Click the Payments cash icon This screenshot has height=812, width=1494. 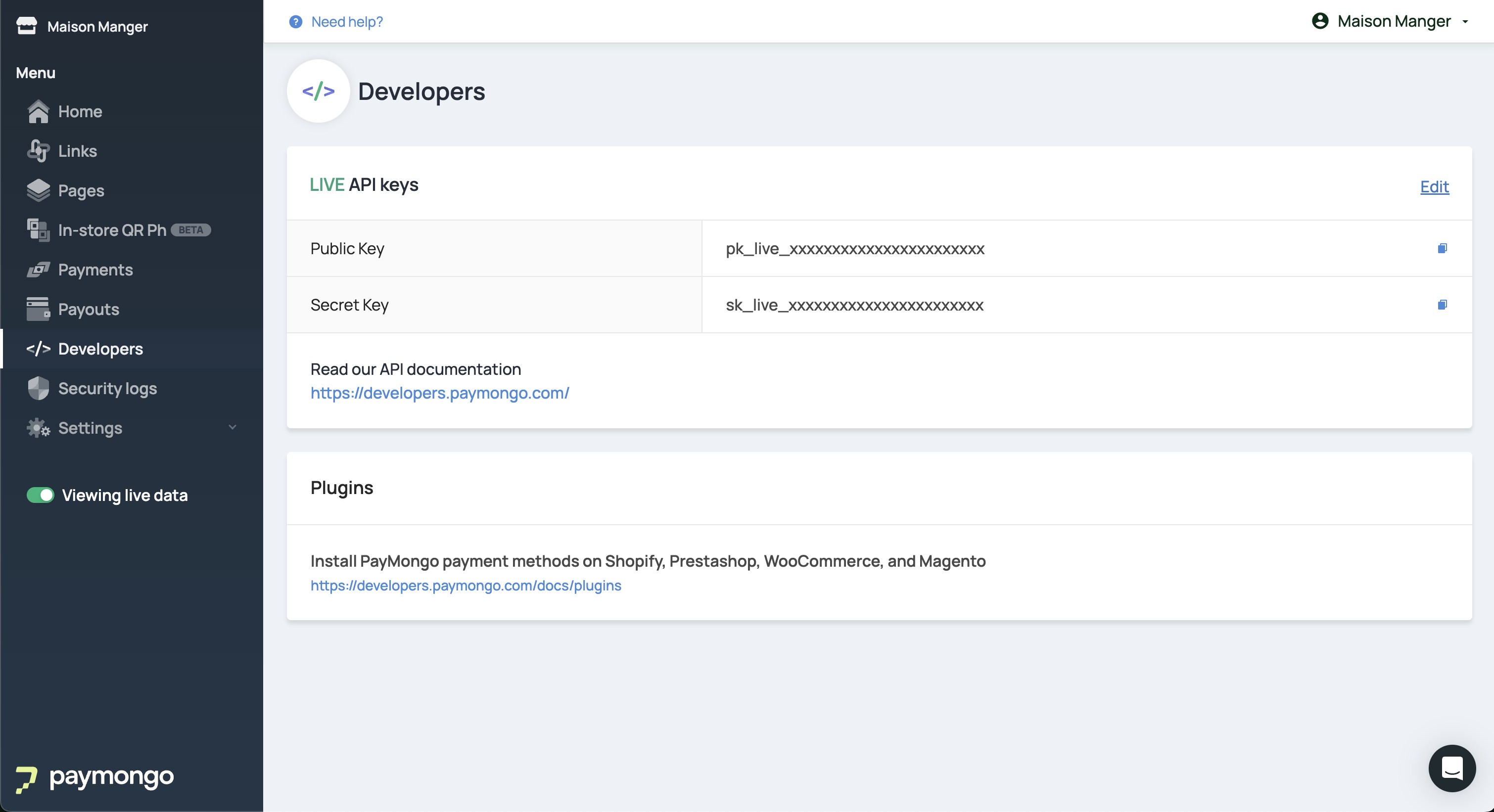(x=38, y=270)
